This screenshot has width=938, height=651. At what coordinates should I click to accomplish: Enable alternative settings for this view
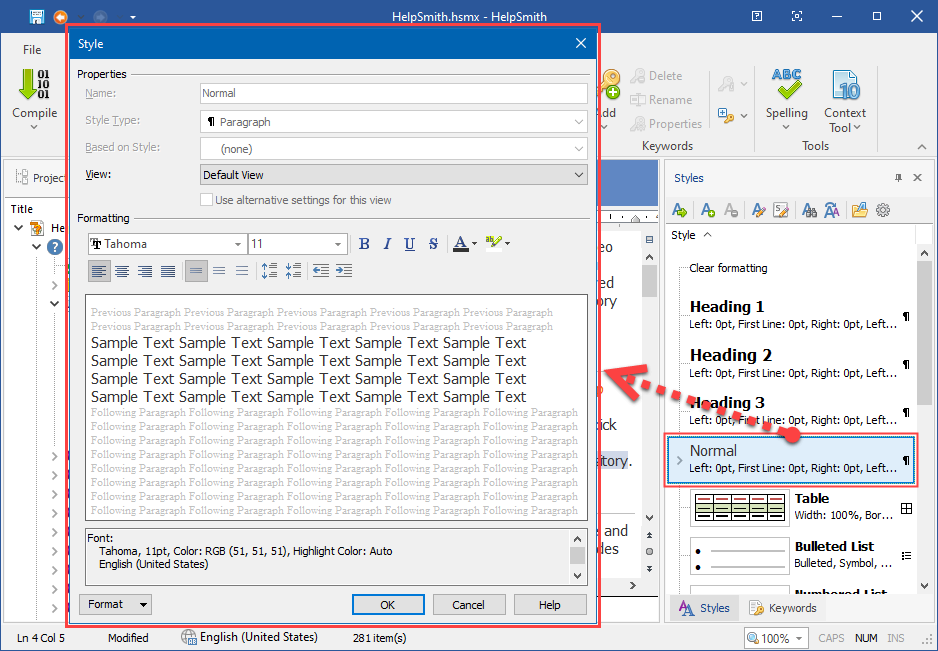coord(206,200)
